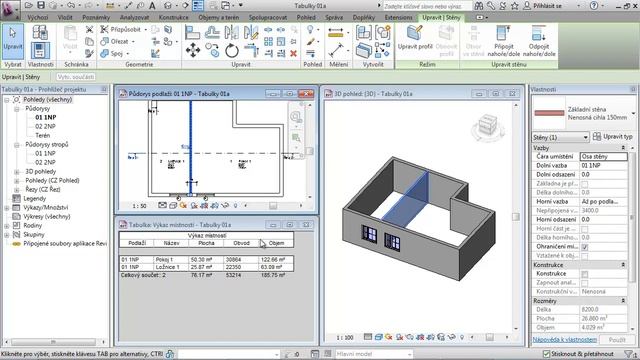Click the Trim/Extend corner icon

click(251, 51)
